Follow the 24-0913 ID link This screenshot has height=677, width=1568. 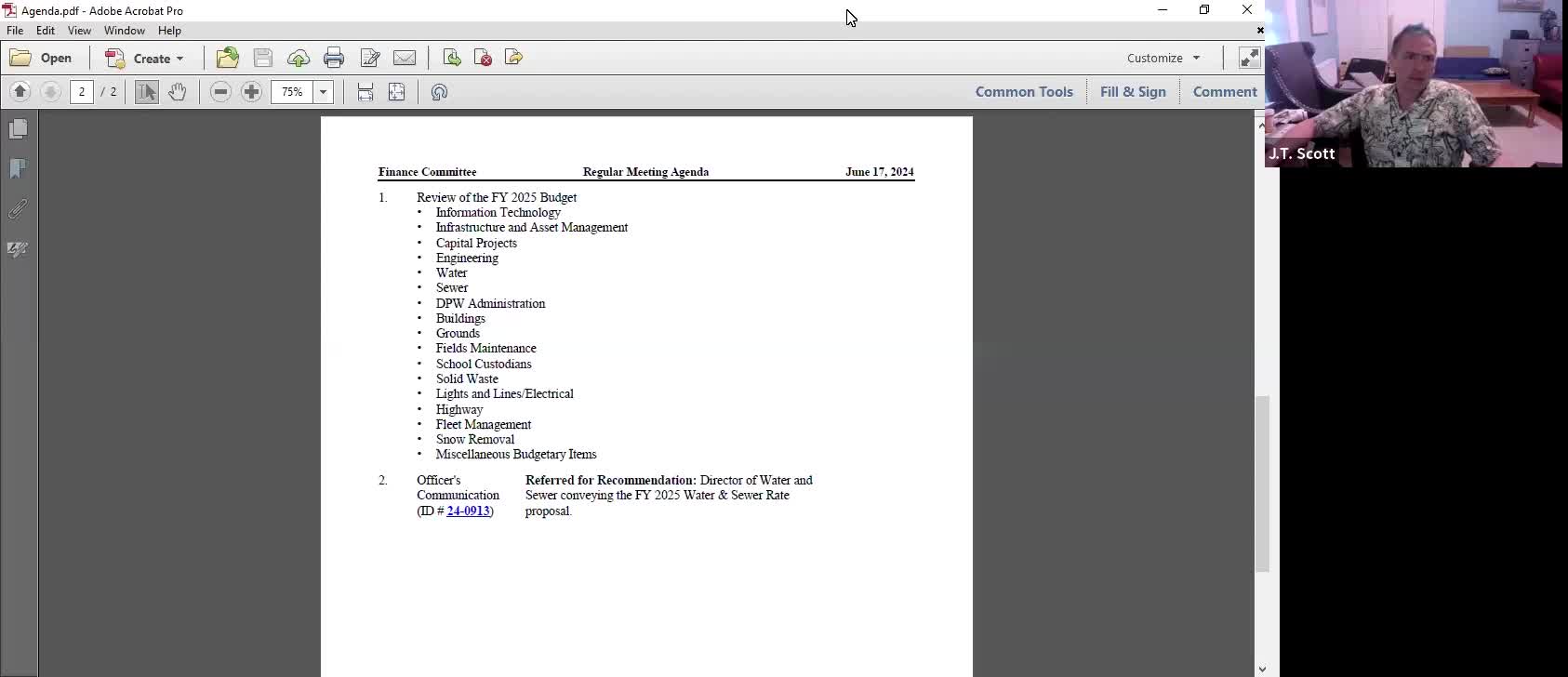point(468,511)
